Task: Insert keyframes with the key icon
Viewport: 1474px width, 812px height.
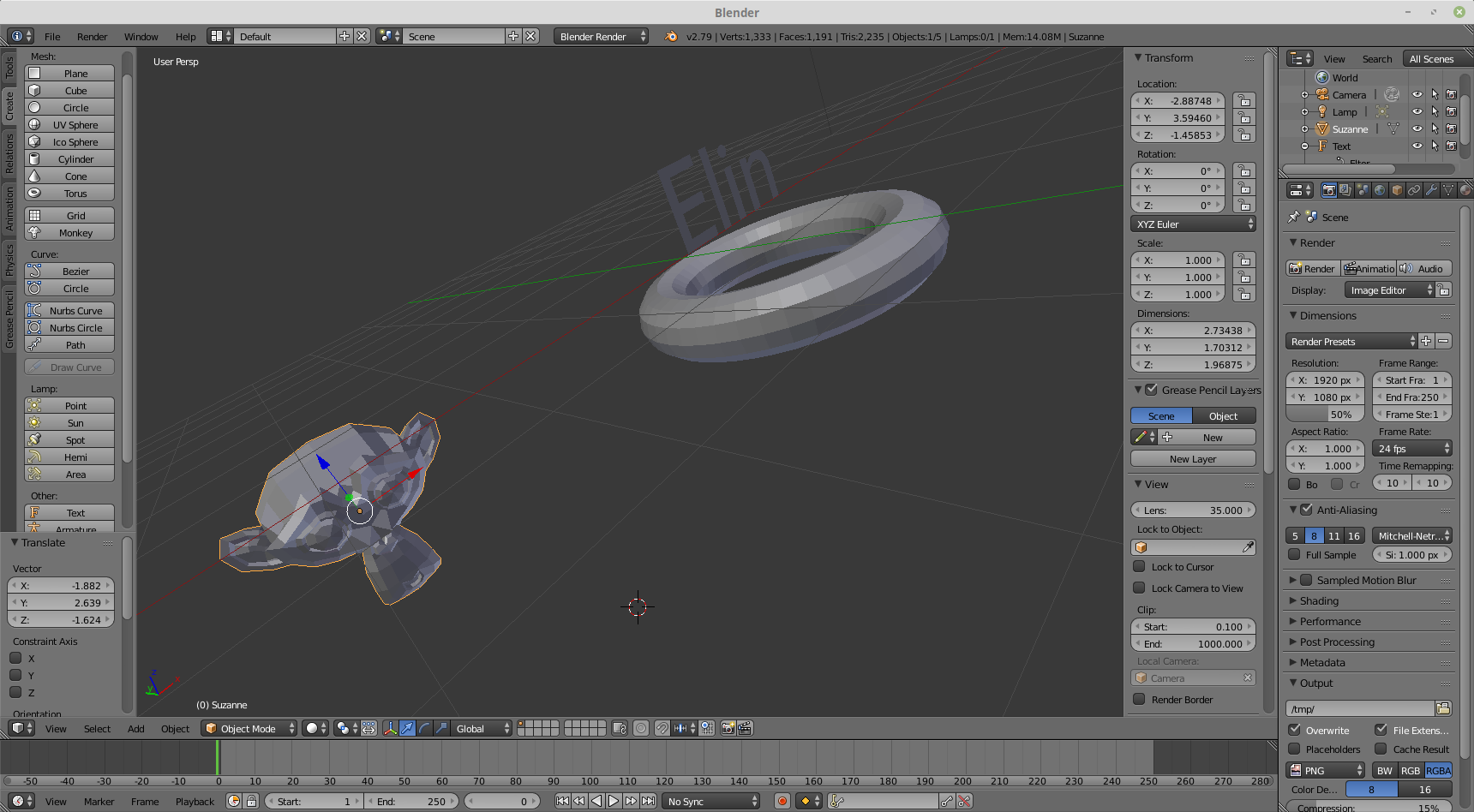Action: click(947, 801)
